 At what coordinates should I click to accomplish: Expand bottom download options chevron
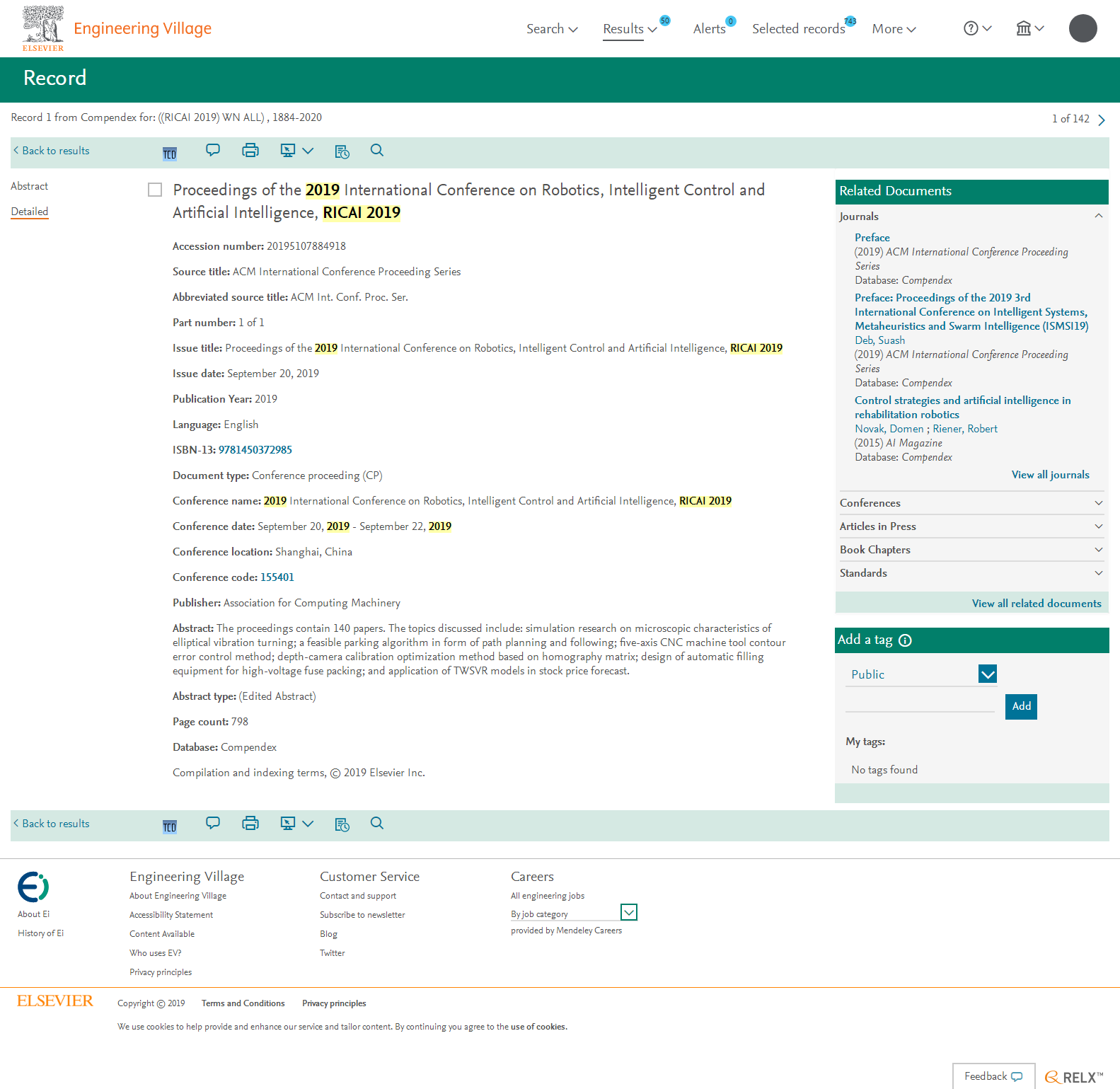point(308,823)
